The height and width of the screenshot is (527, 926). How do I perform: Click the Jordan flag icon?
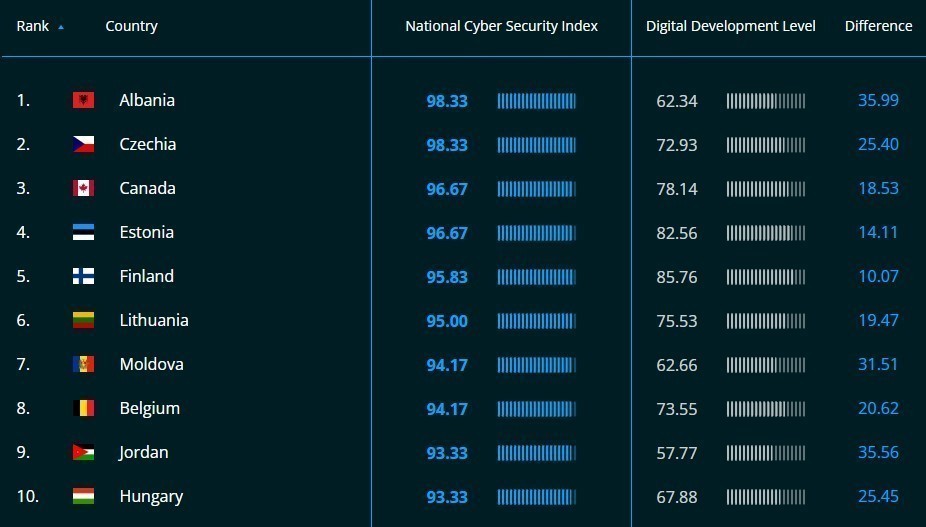pyautogui.click(x=83, y=452)
